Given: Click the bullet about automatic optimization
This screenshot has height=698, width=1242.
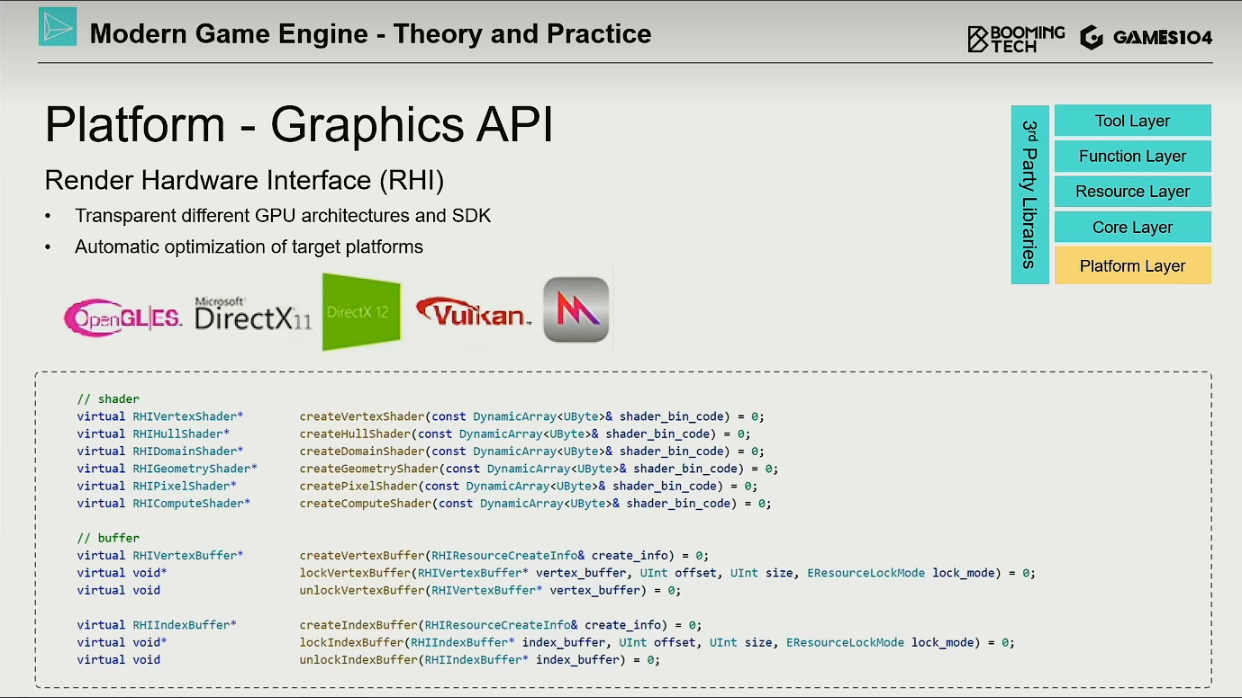Looking at the screenshot, I should point(249,247).
